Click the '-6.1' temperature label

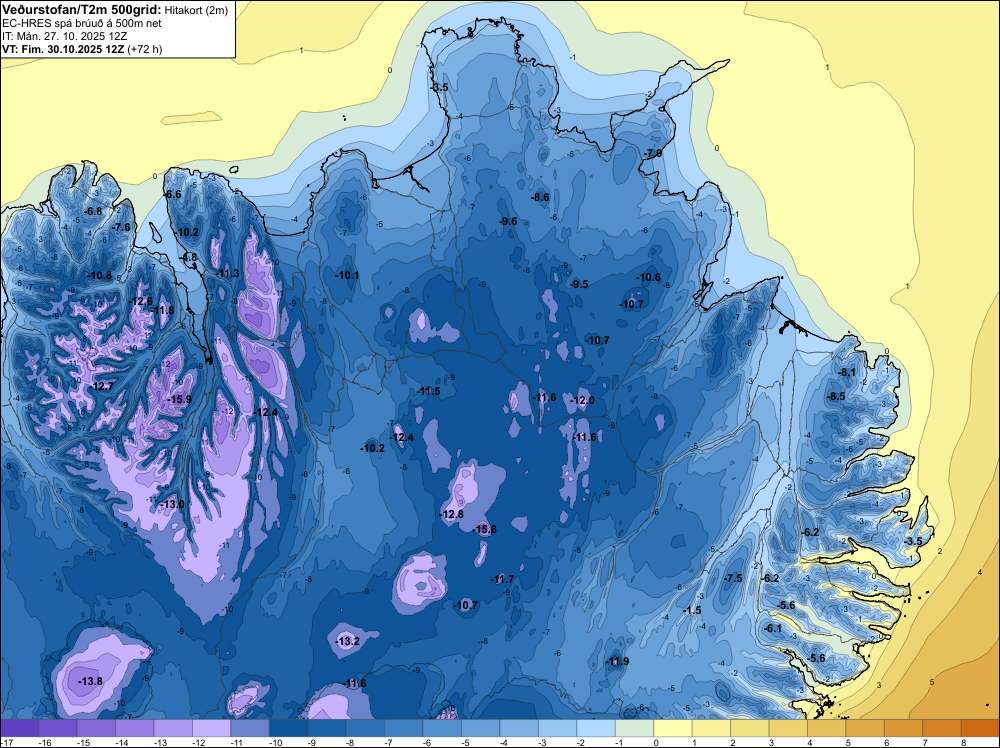pyautogui.click(x=772, y=628)
